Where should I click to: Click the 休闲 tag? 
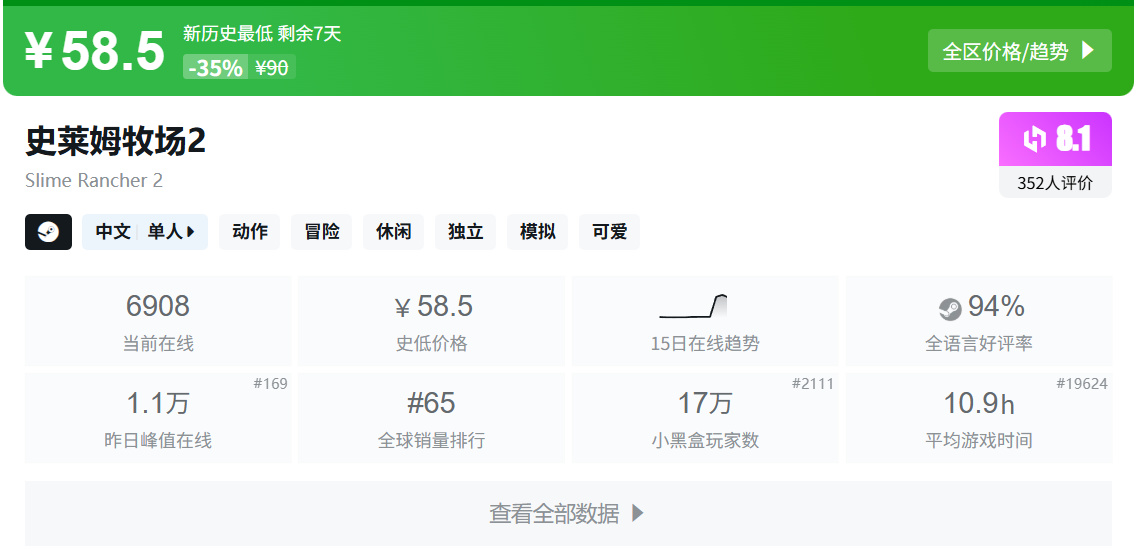point(394,232)
